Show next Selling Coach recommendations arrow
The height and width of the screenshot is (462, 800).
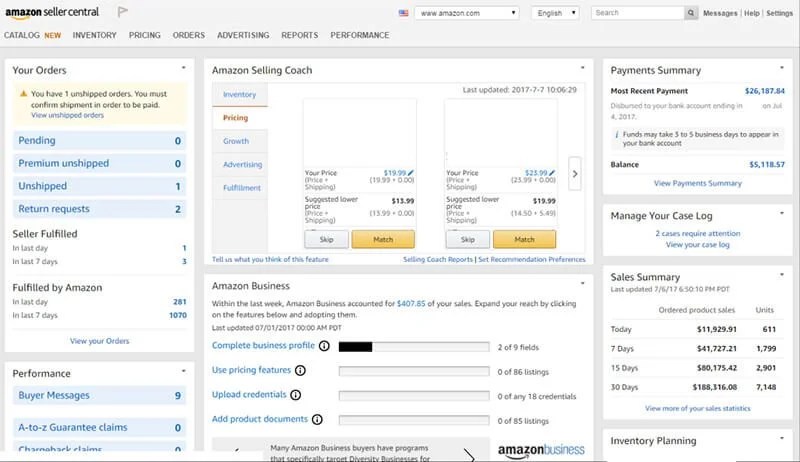pyautogui.click(x=575, y=174)
